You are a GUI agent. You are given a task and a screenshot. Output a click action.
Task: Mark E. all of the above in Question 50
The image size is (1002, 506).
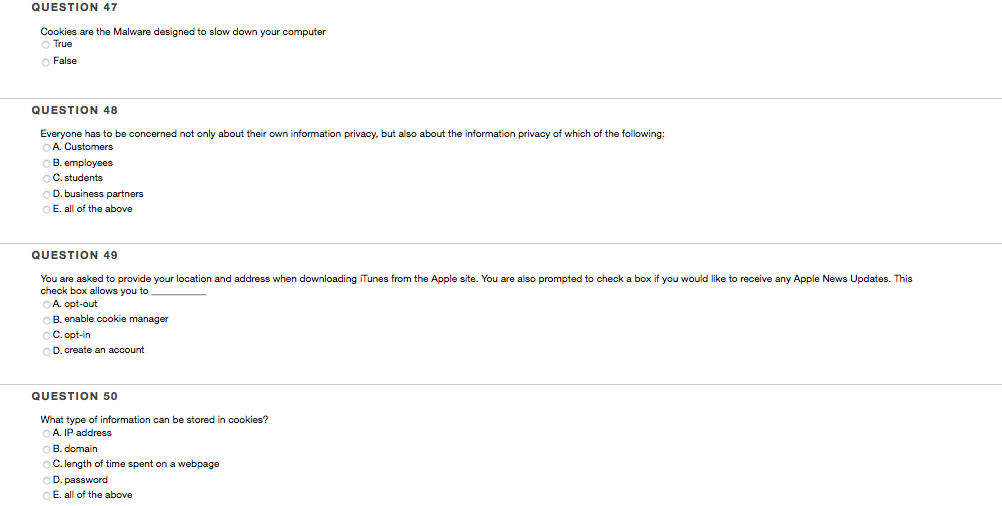click(x=46, y=496)
